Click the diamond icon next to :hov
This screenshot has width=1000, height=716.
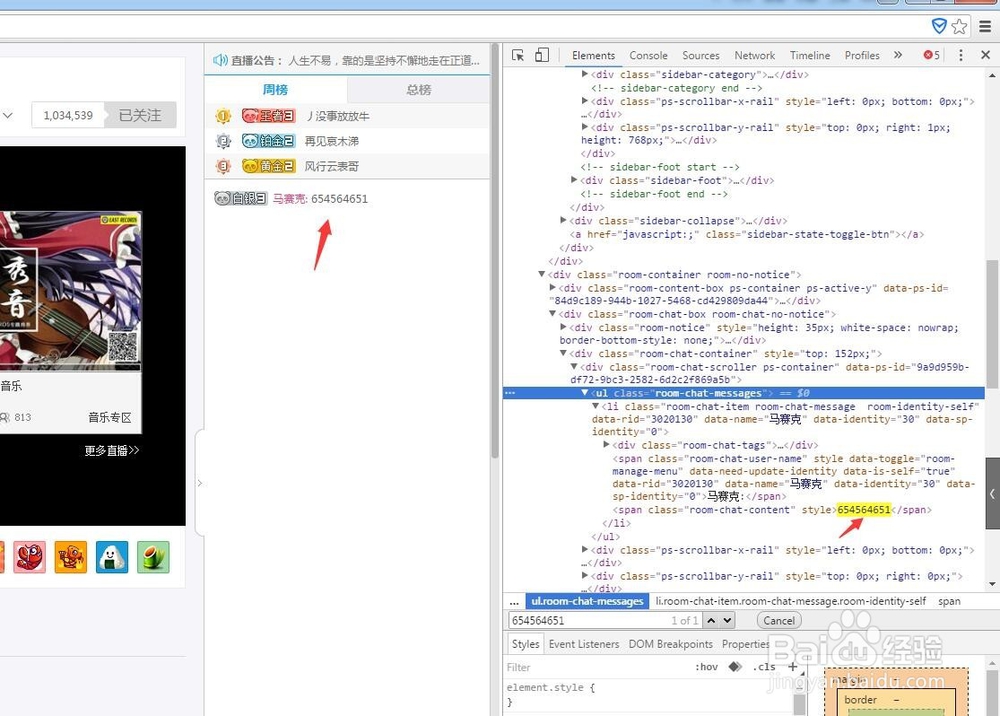click(x=735, y=666)
